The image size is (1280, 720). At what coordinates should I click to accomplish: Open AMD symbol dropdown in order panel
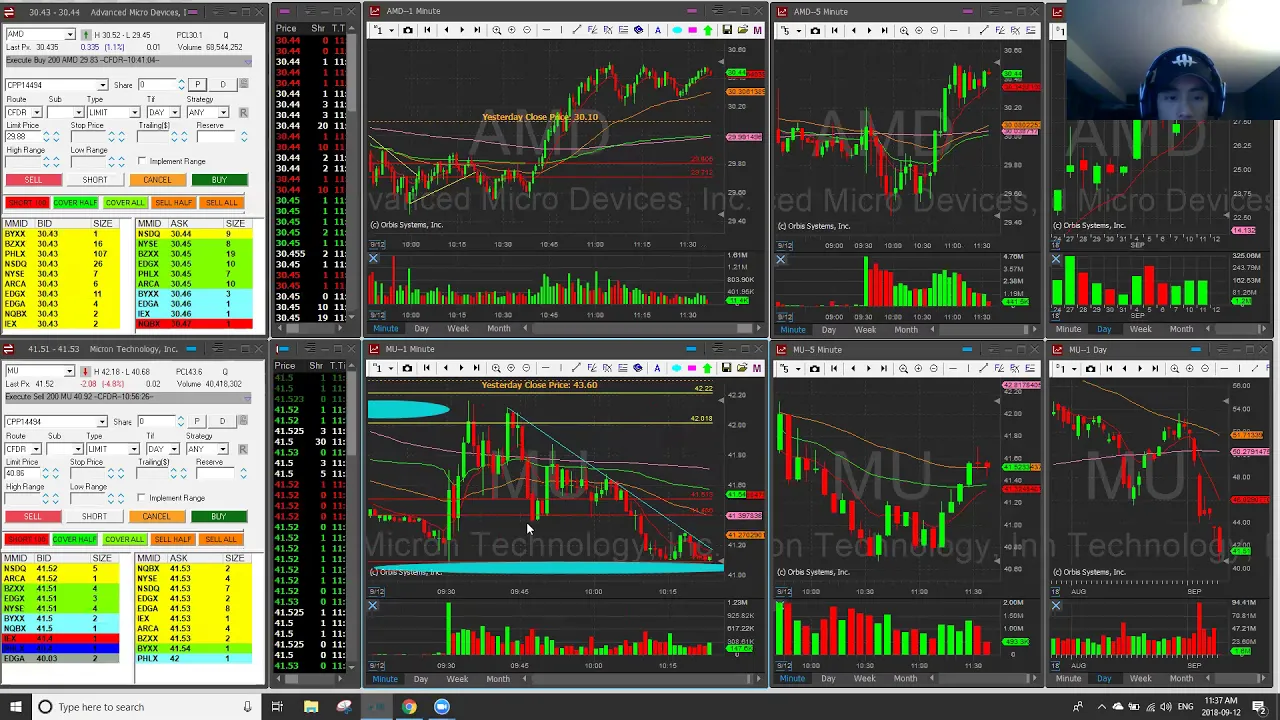pos(69,34)
